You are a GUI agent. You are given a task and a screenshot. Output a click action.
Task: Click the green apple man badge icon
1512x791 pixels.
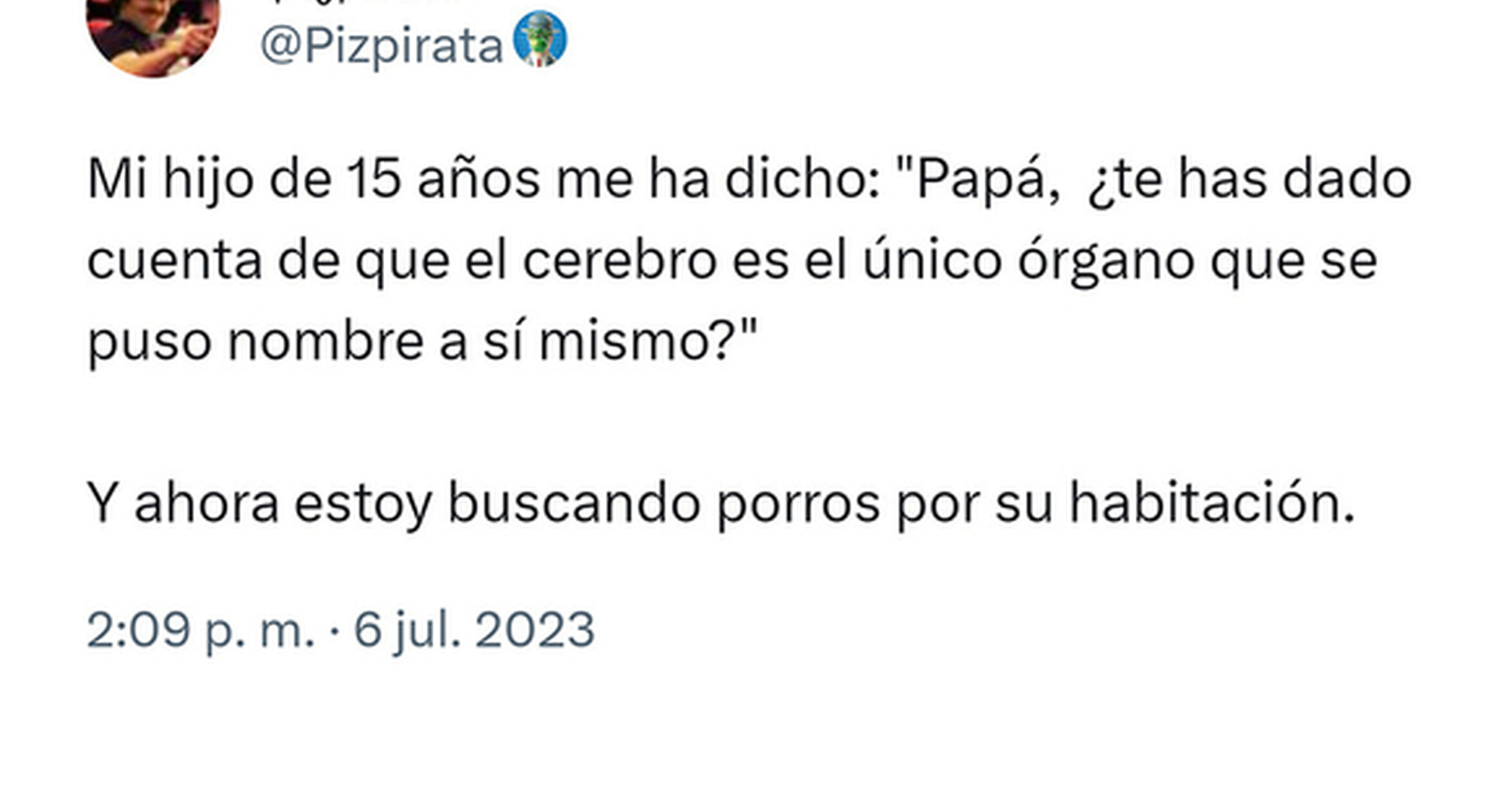[x=540, y=39]
